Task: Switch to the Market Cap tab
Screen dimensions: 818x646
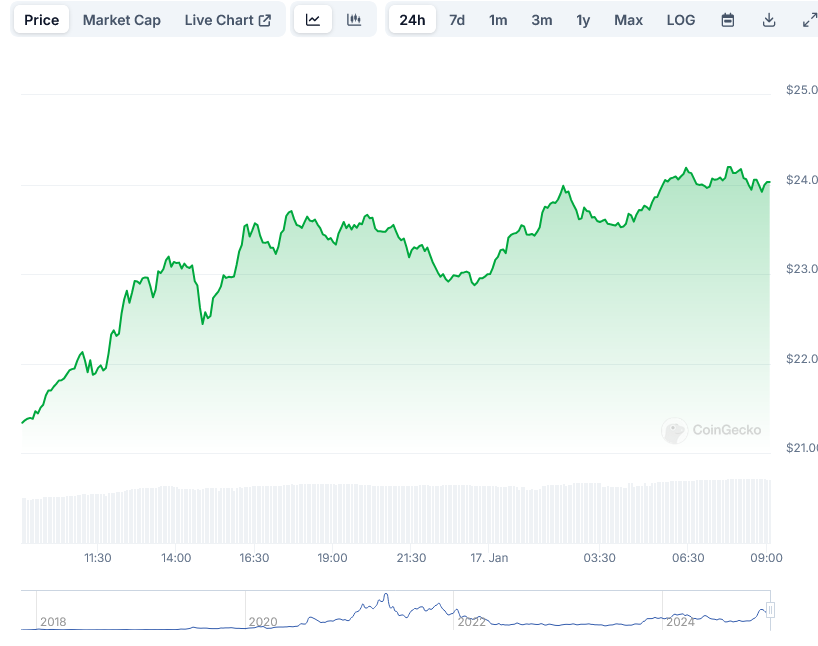Action: point(121,20)
